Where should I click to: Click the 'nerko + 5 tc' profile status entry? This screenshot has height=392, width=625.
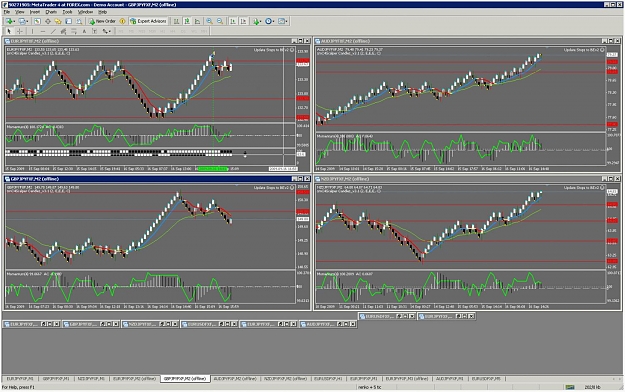(369, 387)
